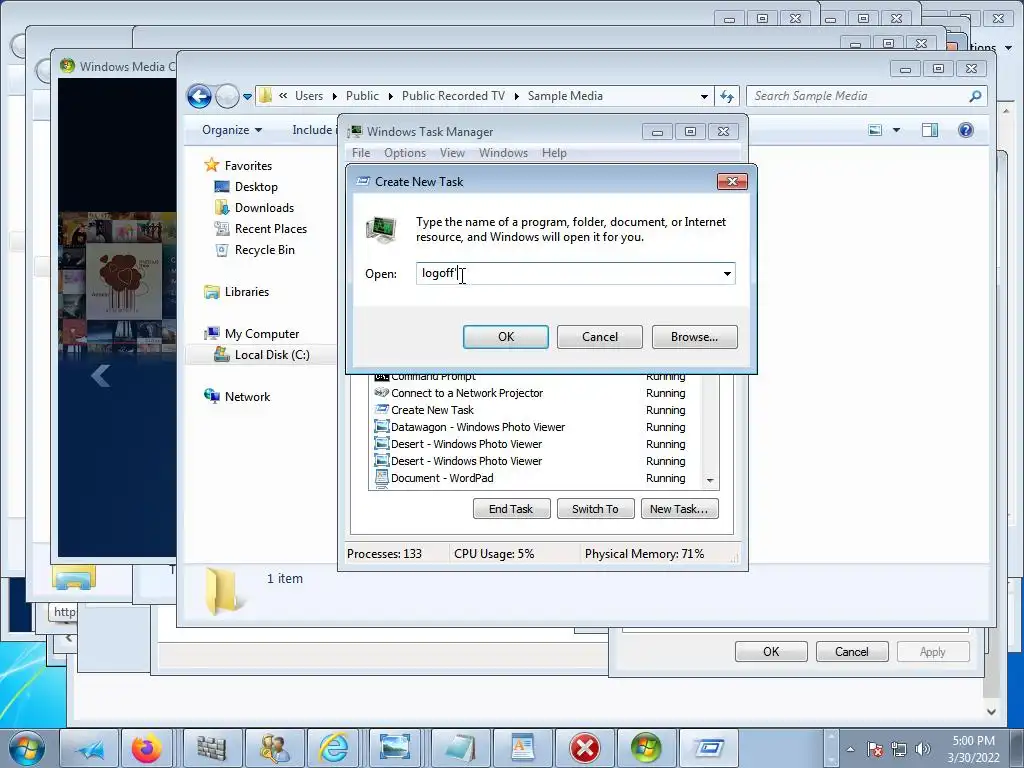
Task: Click Change your view icon in Explorer
Action: pyautogui.click(x=875, y=130)
